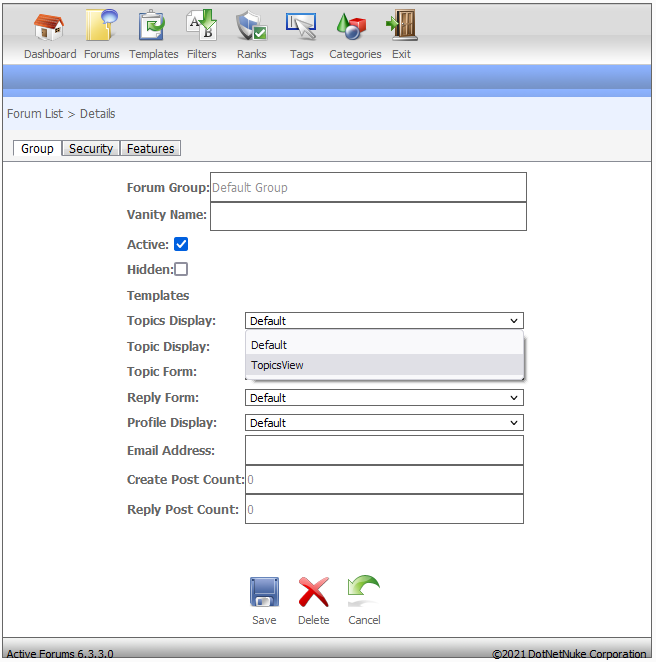Click the green arrow Cancel icon
The image size is (656, 662).
(364, 591)
